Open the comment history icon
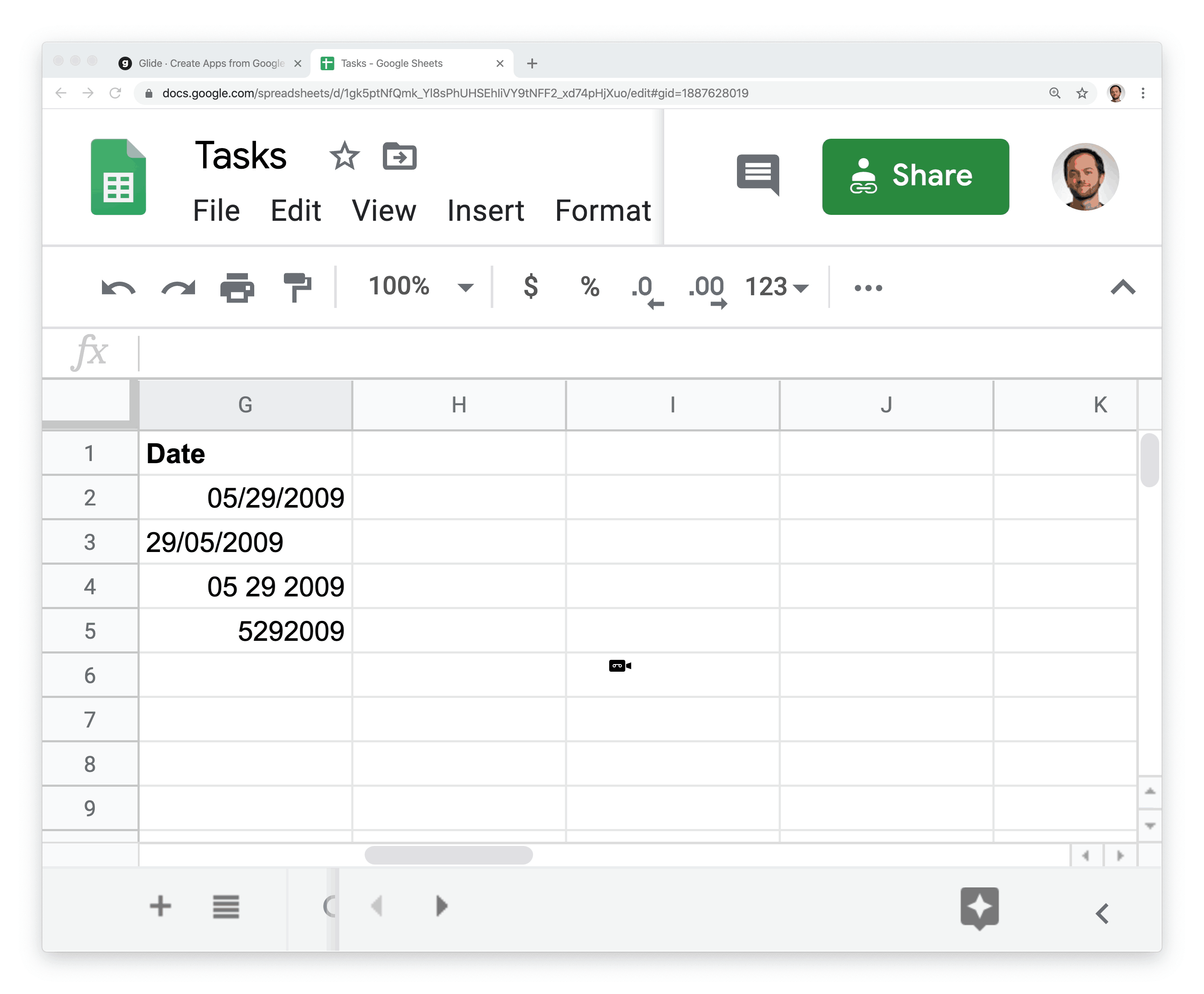The image size is (1204, 994). (x=757, y=174)
